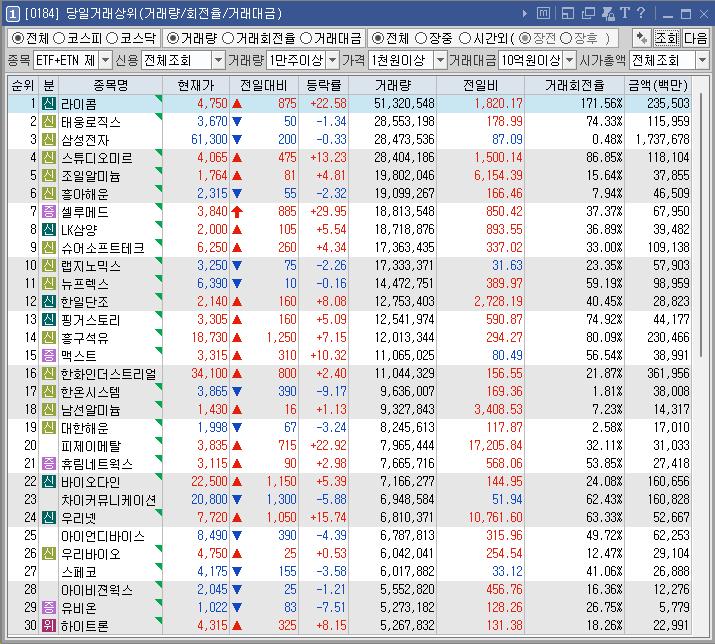The image size is (715, 644).
Task: Open the 차이커뮤니케이션 stock row
Action: tap(349, 499)
